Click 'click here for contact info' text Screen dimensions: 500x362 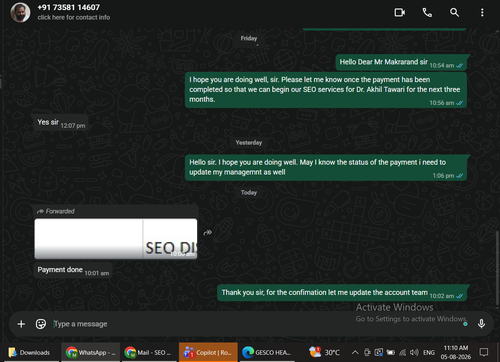[74, 17]
